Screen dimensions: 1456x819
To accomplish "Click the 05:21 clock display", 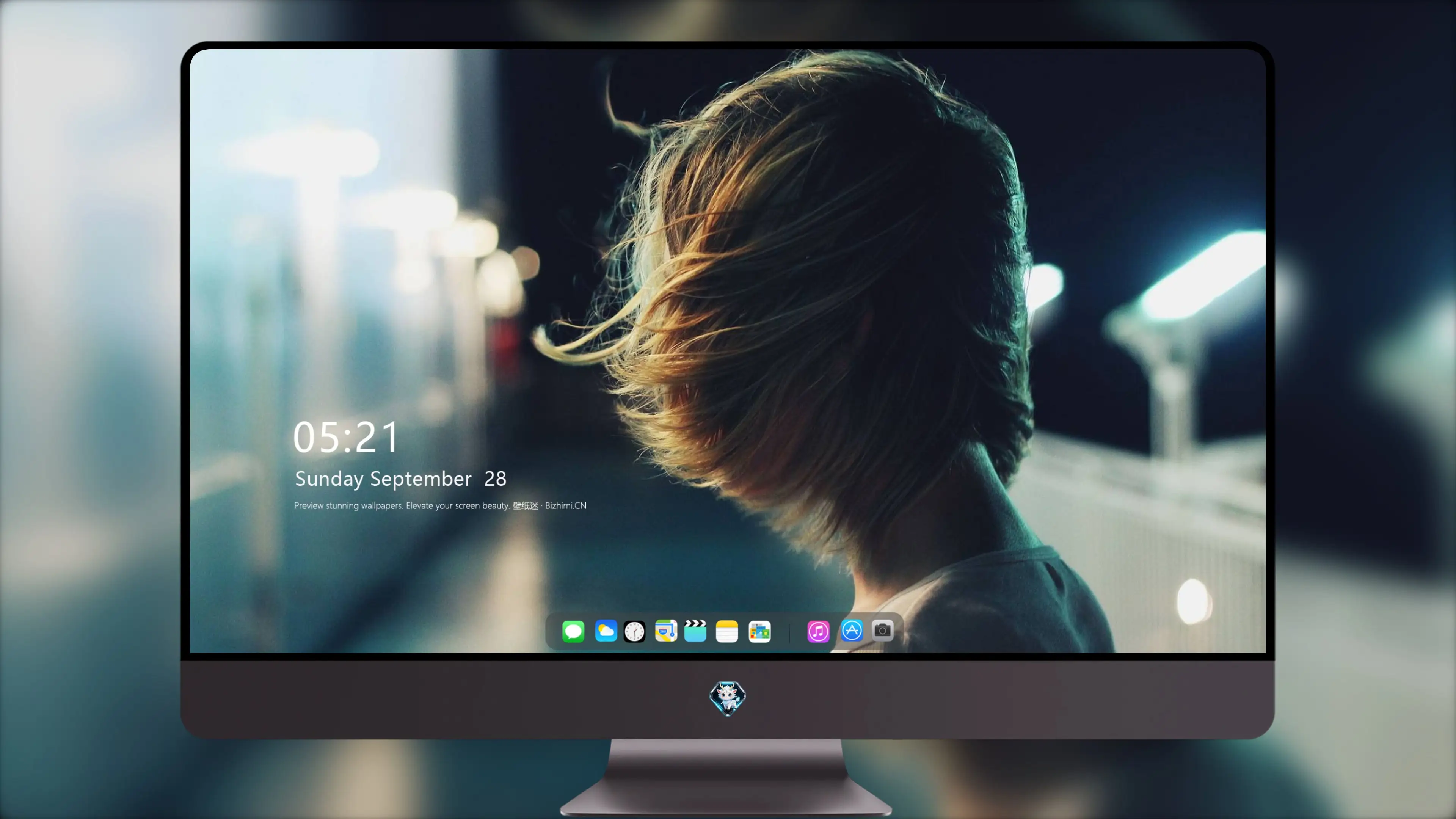I will pyautogui.click(x=345, y=437).
